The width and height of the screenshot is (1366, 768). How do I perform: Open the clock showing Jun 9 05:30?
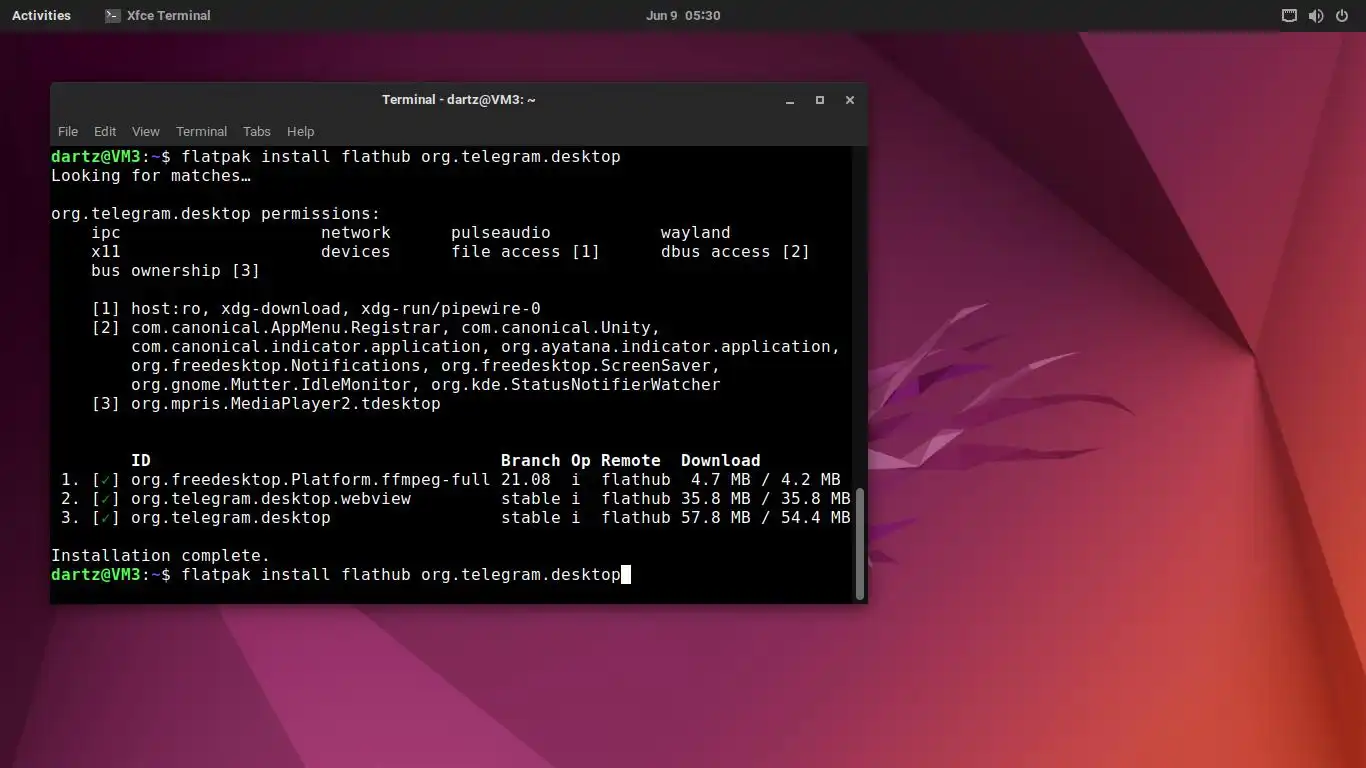tap(683, 15)
